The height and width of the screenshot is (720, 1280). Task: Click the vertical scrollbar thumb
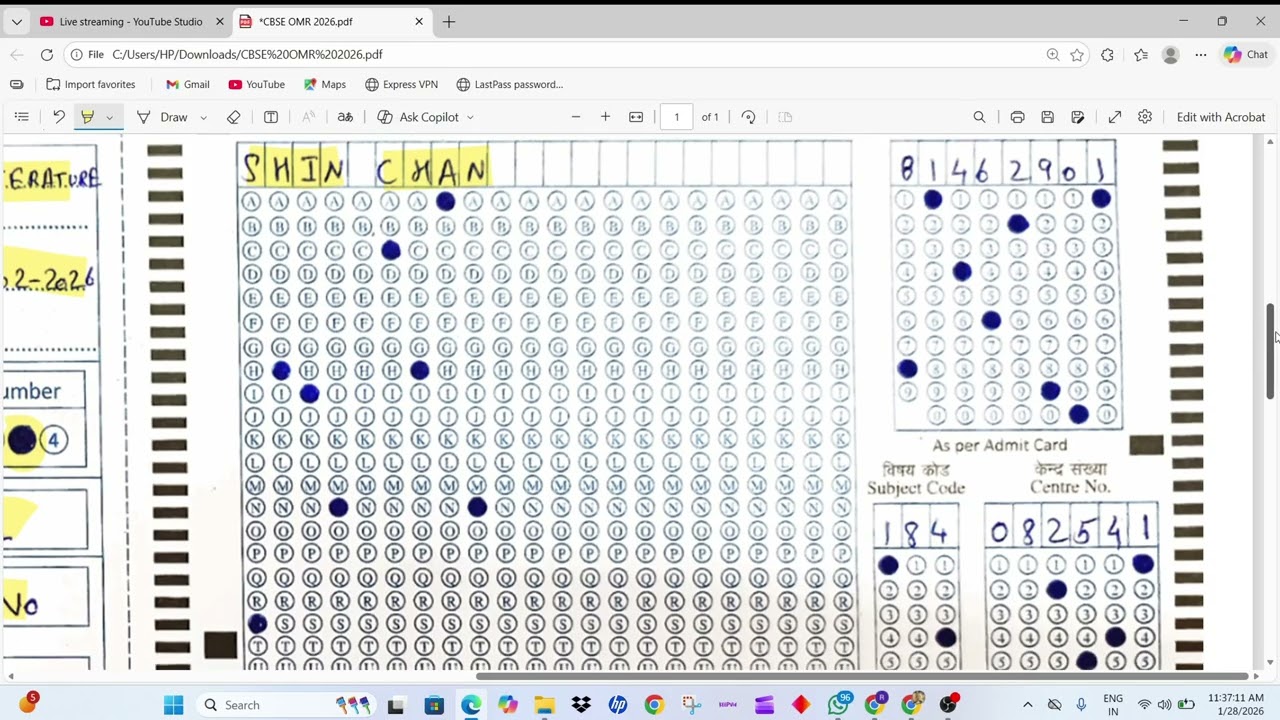point(1270,350)
